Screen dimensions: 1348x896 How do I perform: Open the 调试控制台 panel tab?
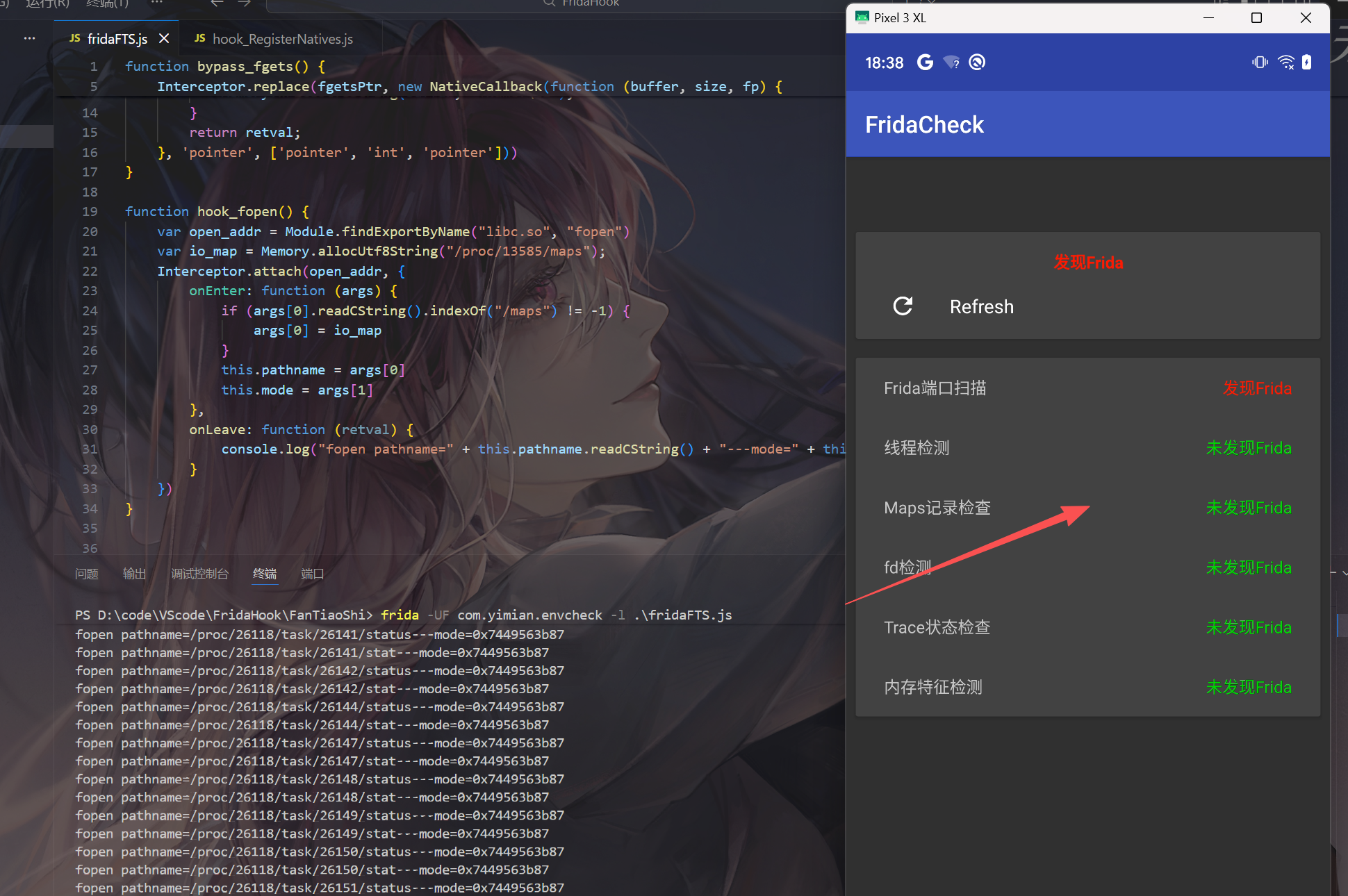coord(199,574)
